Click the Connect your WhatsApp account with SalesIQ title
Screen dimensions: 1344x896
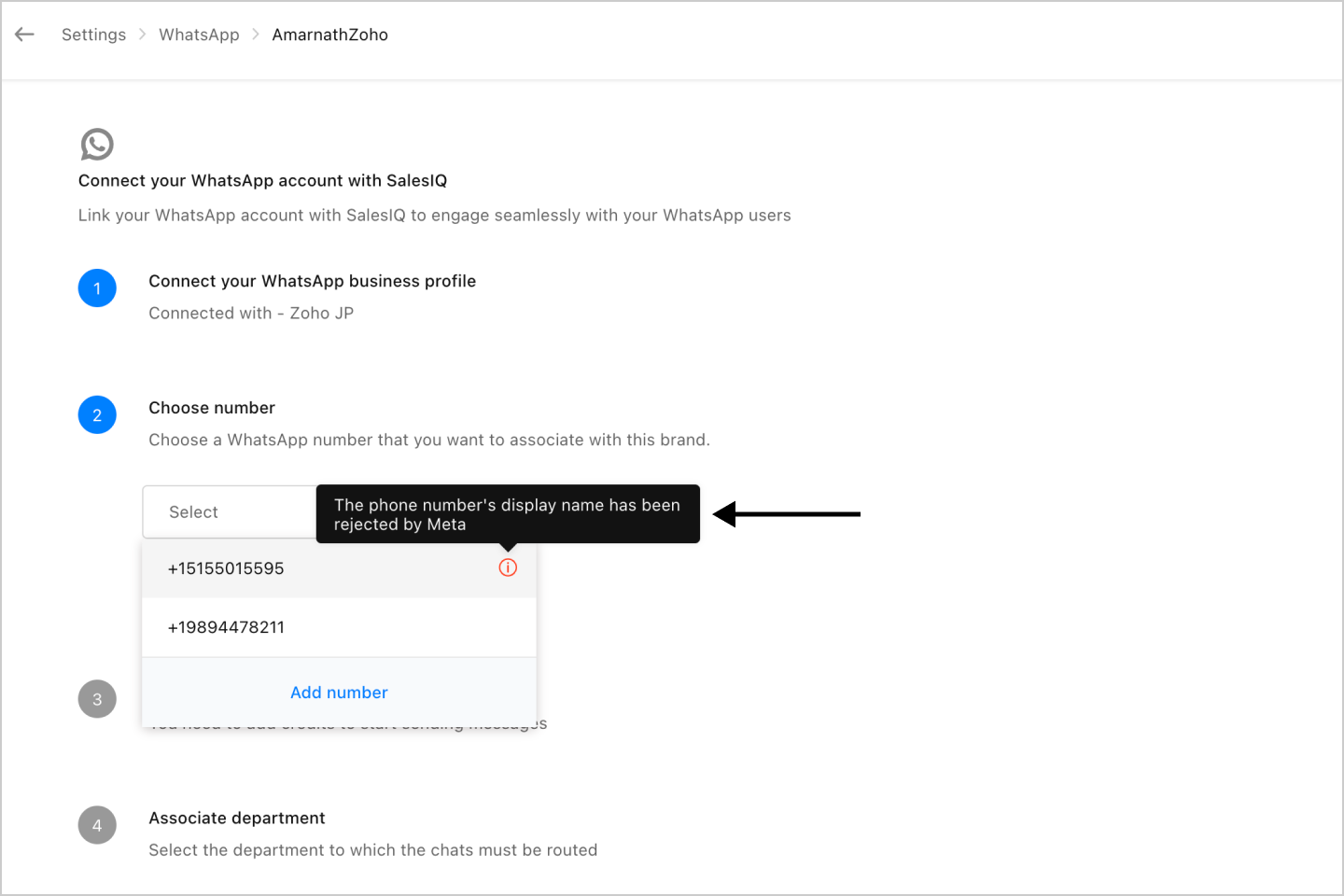click(x=262, y=180)
